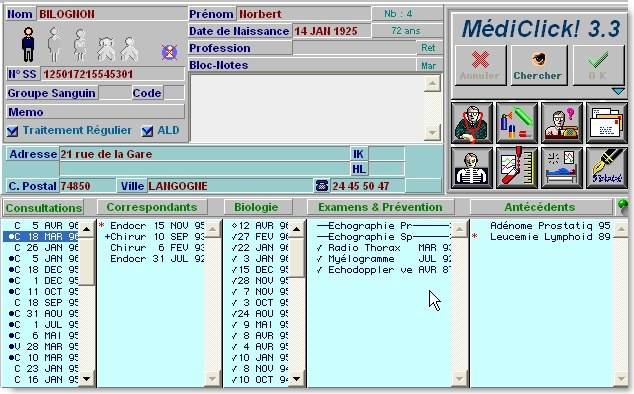Click the Chercher button
The width and height of the screenshot is (634, 394).
click(539, 65)
